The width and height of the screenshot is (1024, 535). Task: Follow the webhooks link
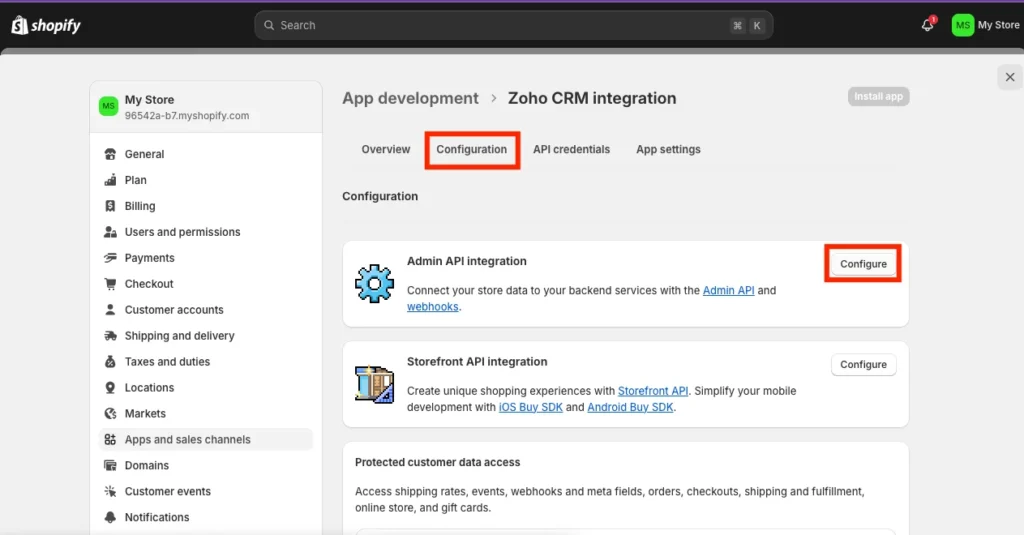pos(432,307)
